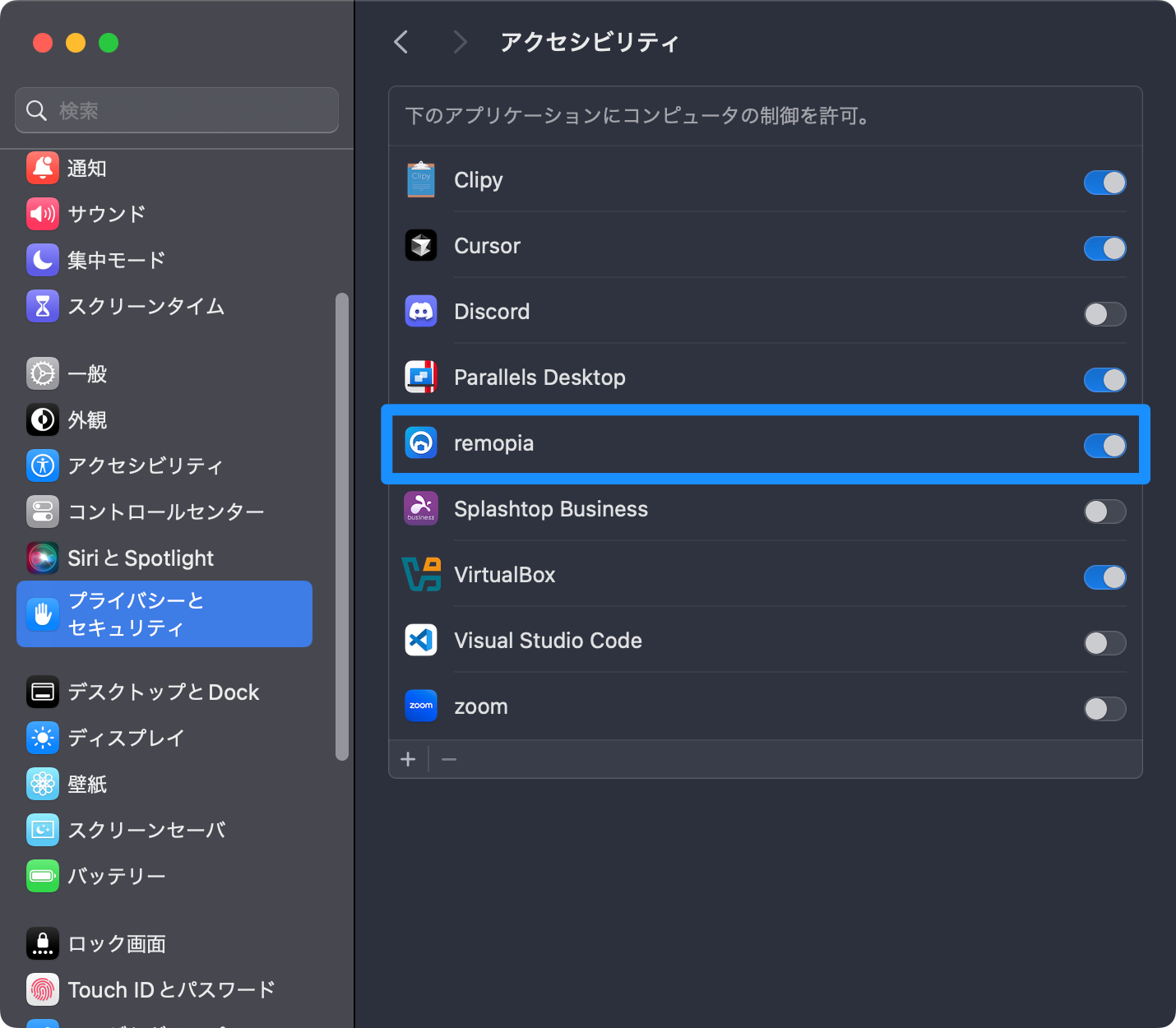Disable the Clipy accessibility toggle

[x=1104, y=183]
